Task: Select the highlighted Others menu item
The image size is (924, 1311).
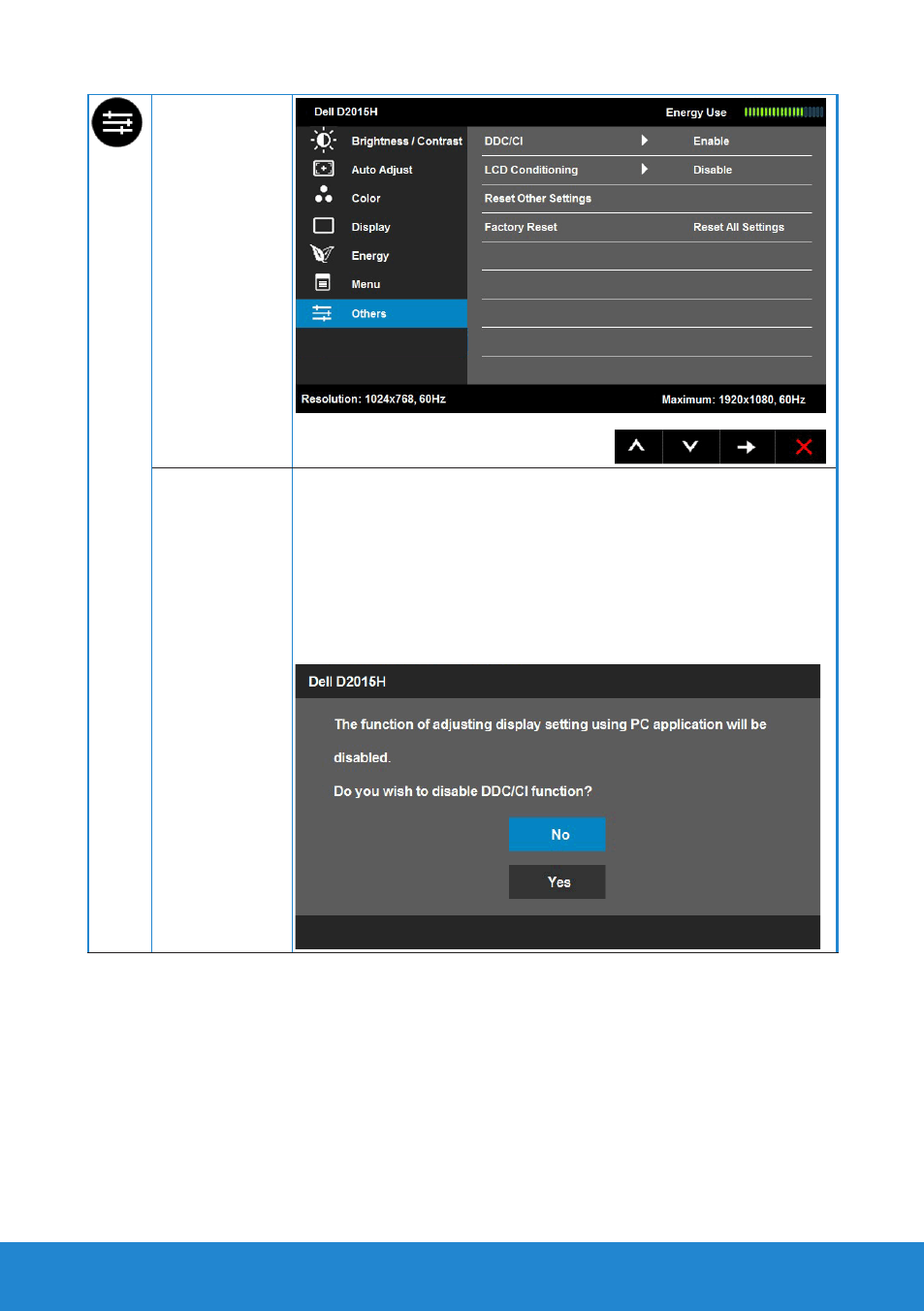Action: click(x=381, y=313)
